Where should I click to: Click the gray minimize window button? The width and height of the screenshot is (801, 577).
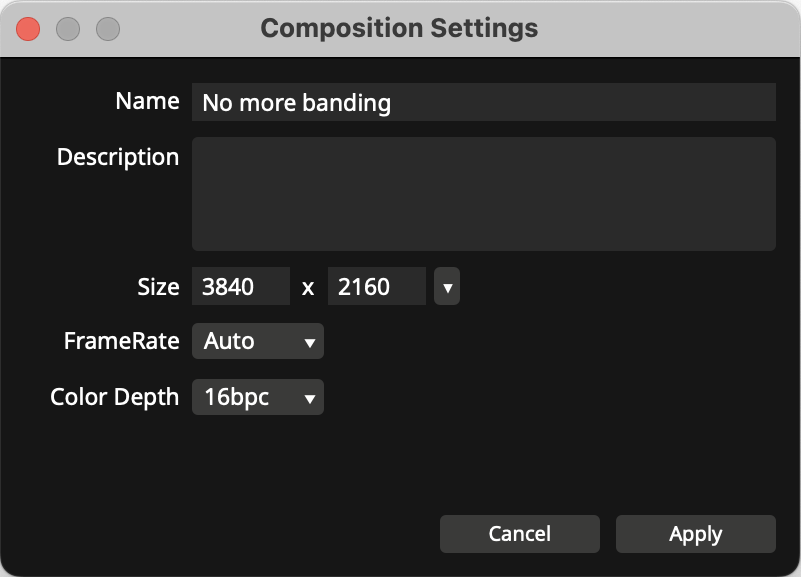pos(68,29)
